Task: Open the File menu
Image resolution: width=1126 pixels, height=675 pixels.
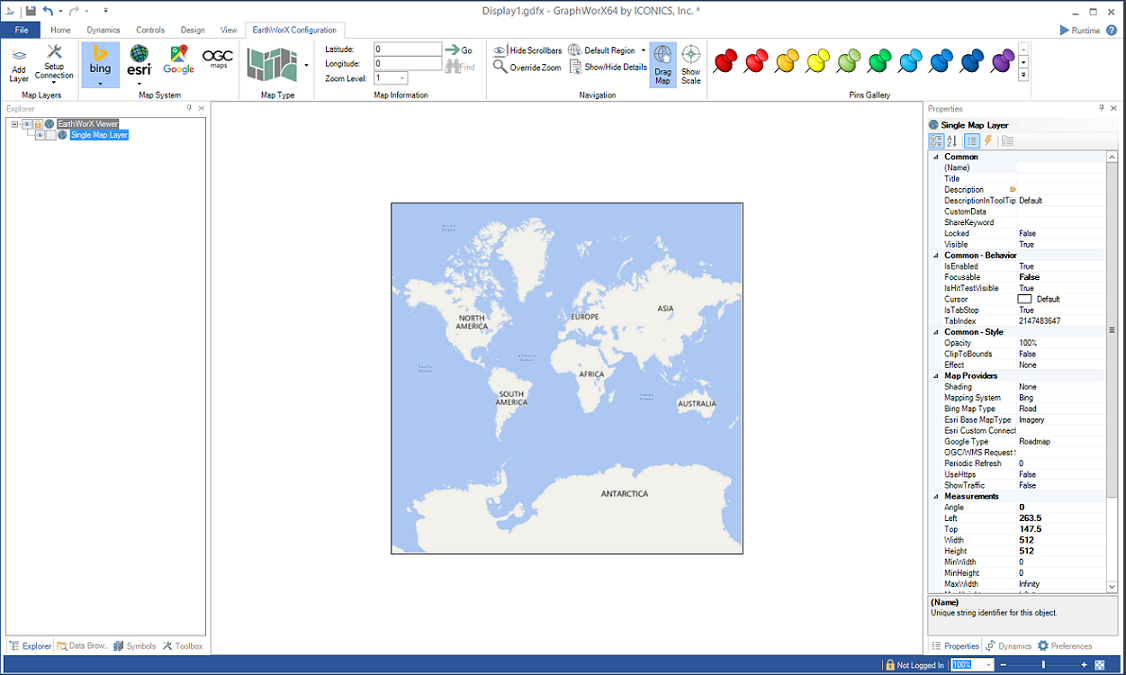Action: click(x=22, y=30)
